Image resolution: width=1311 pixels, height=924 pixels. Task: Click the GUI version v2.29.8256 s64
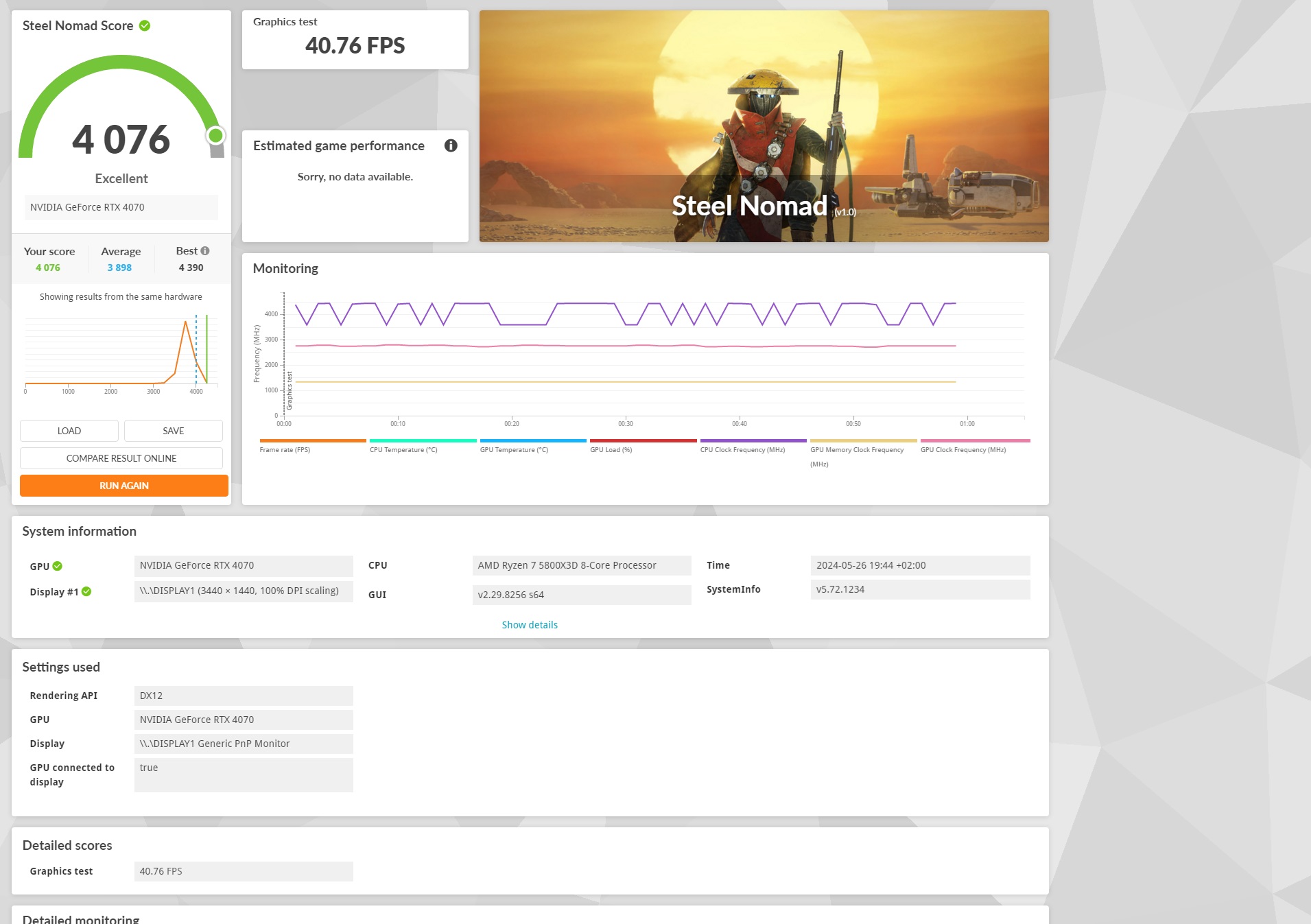(582, 595)
